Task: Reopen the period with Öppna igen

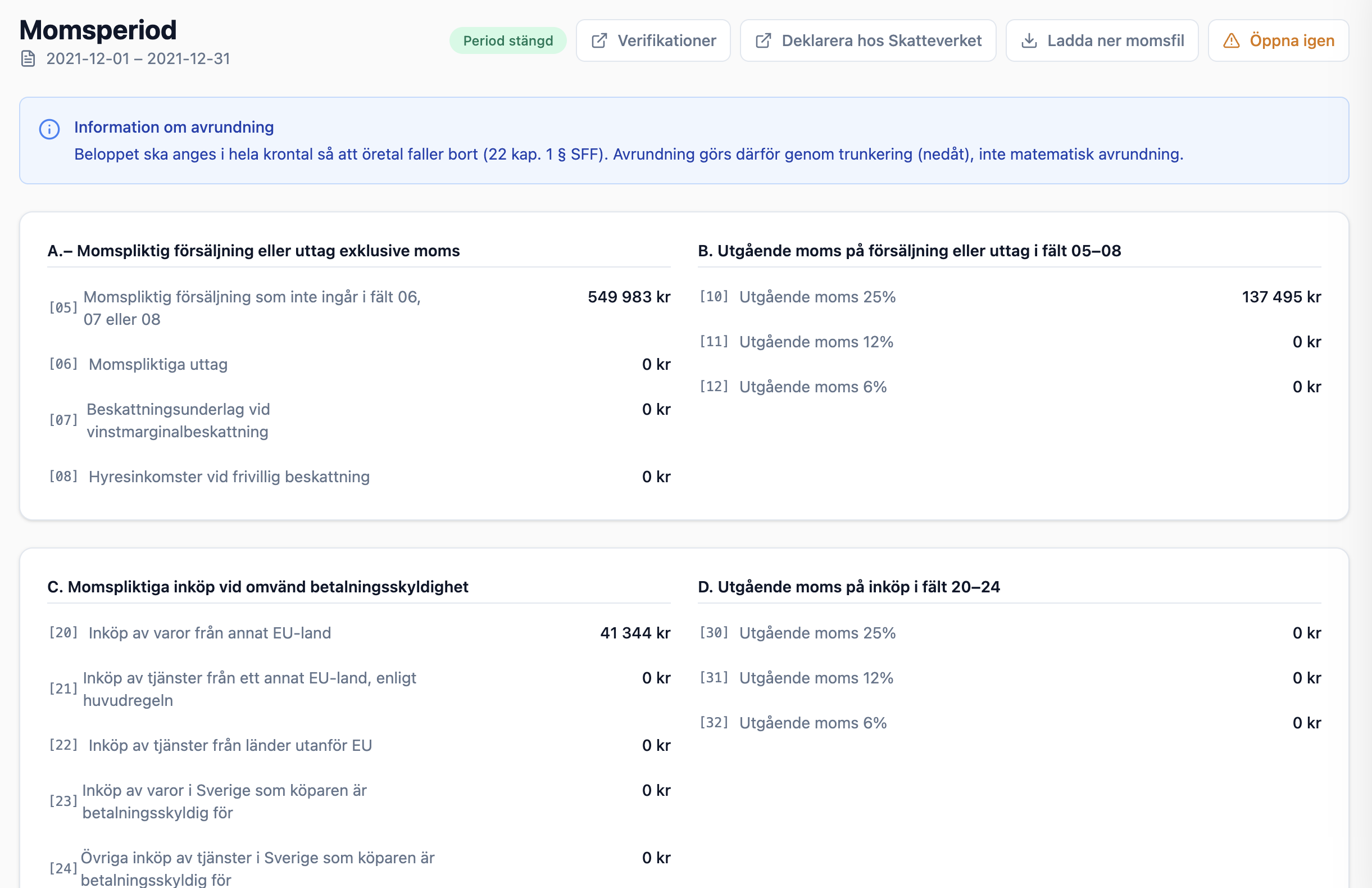Action: pos(1278,40)
